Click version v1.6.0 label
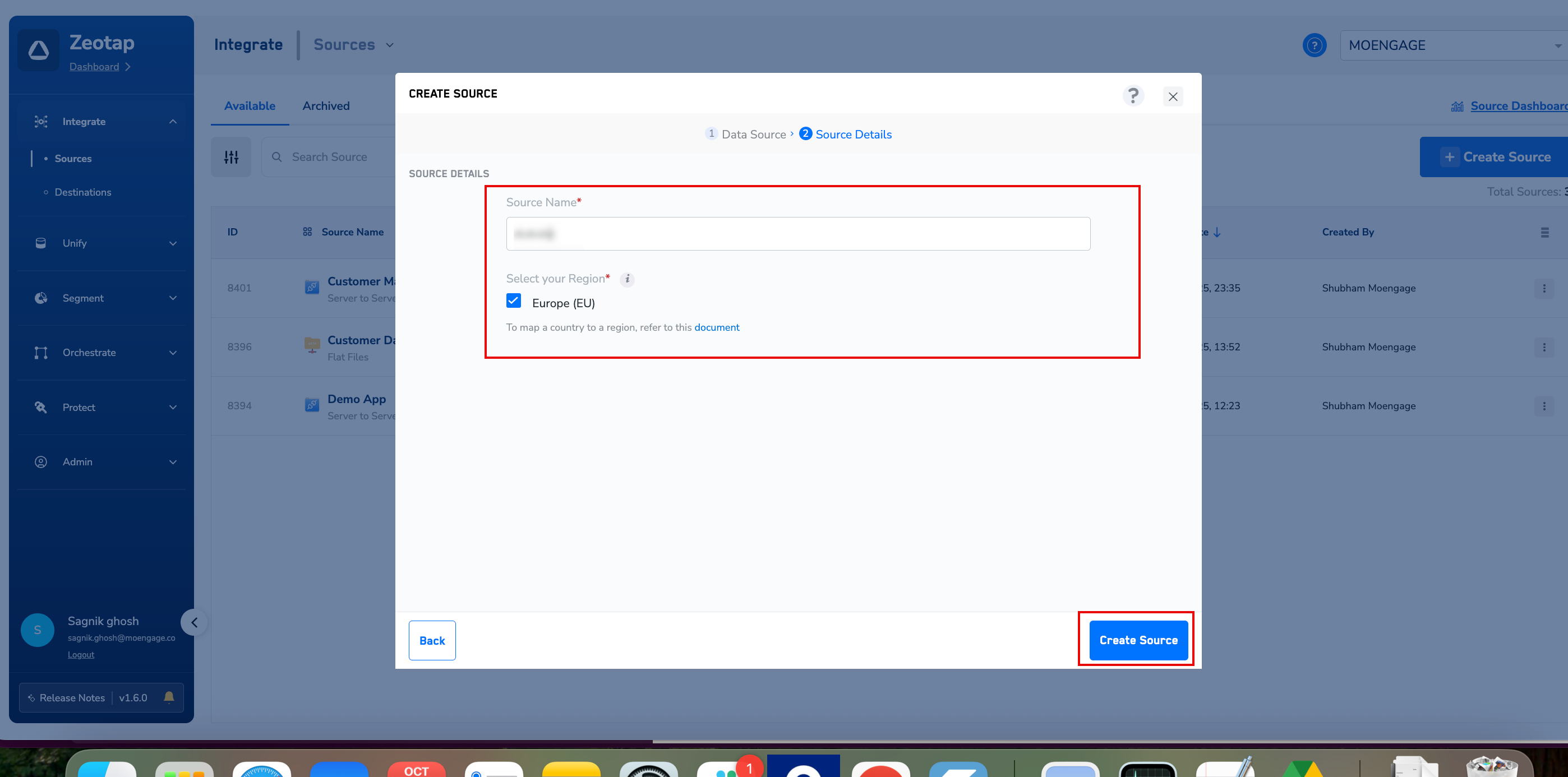This screenshot has width=1568, height=777. pos(133,698)
